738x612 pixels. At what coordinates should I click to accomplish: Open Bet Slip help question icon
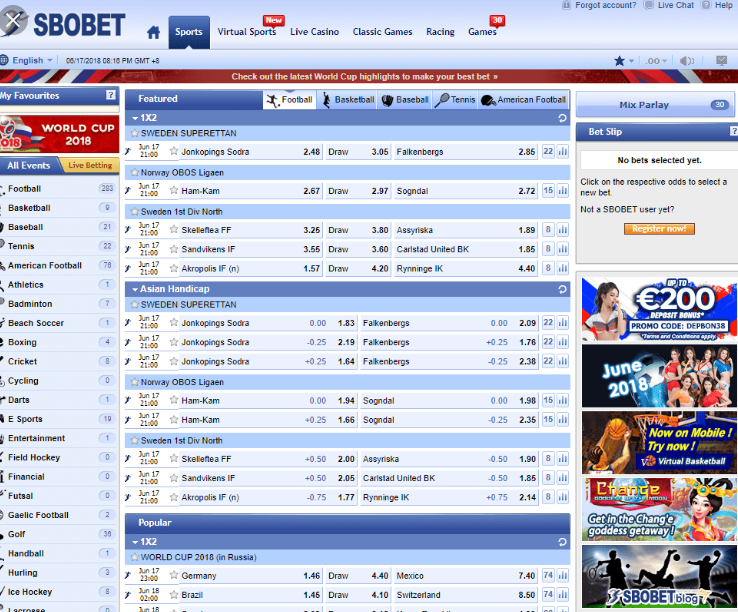point(733,131)
